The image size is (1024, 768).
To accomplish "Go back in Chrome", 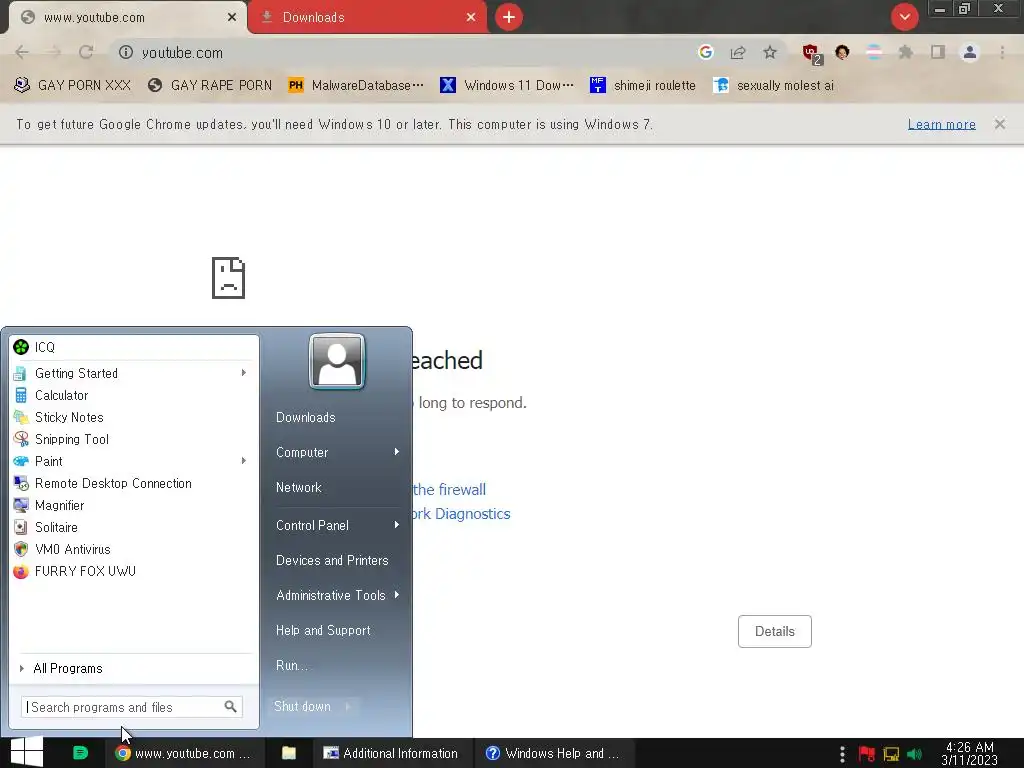I will tap(22, 52).
